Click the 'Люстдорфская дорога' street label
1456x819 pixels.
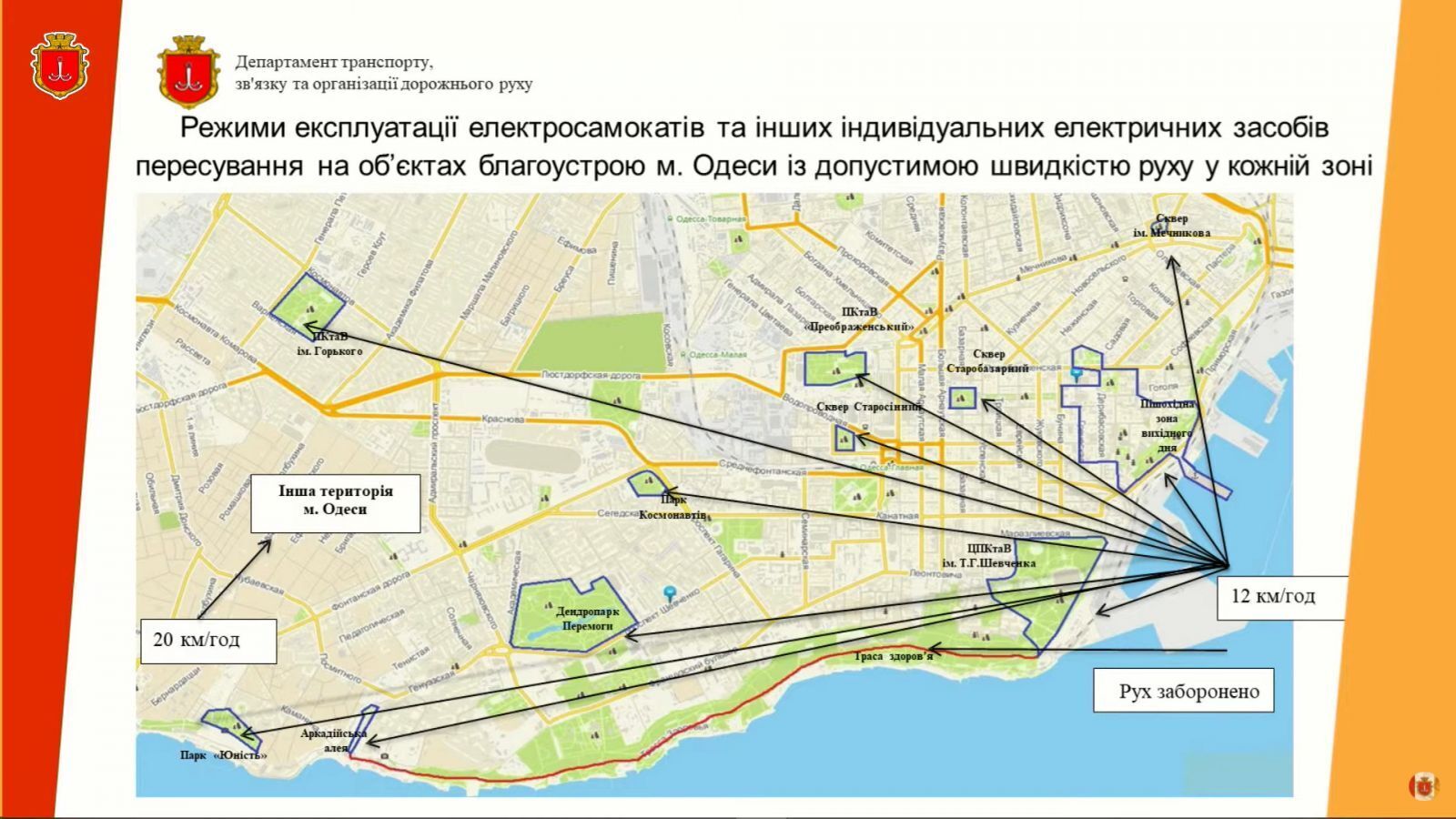(x=591, y=374)
